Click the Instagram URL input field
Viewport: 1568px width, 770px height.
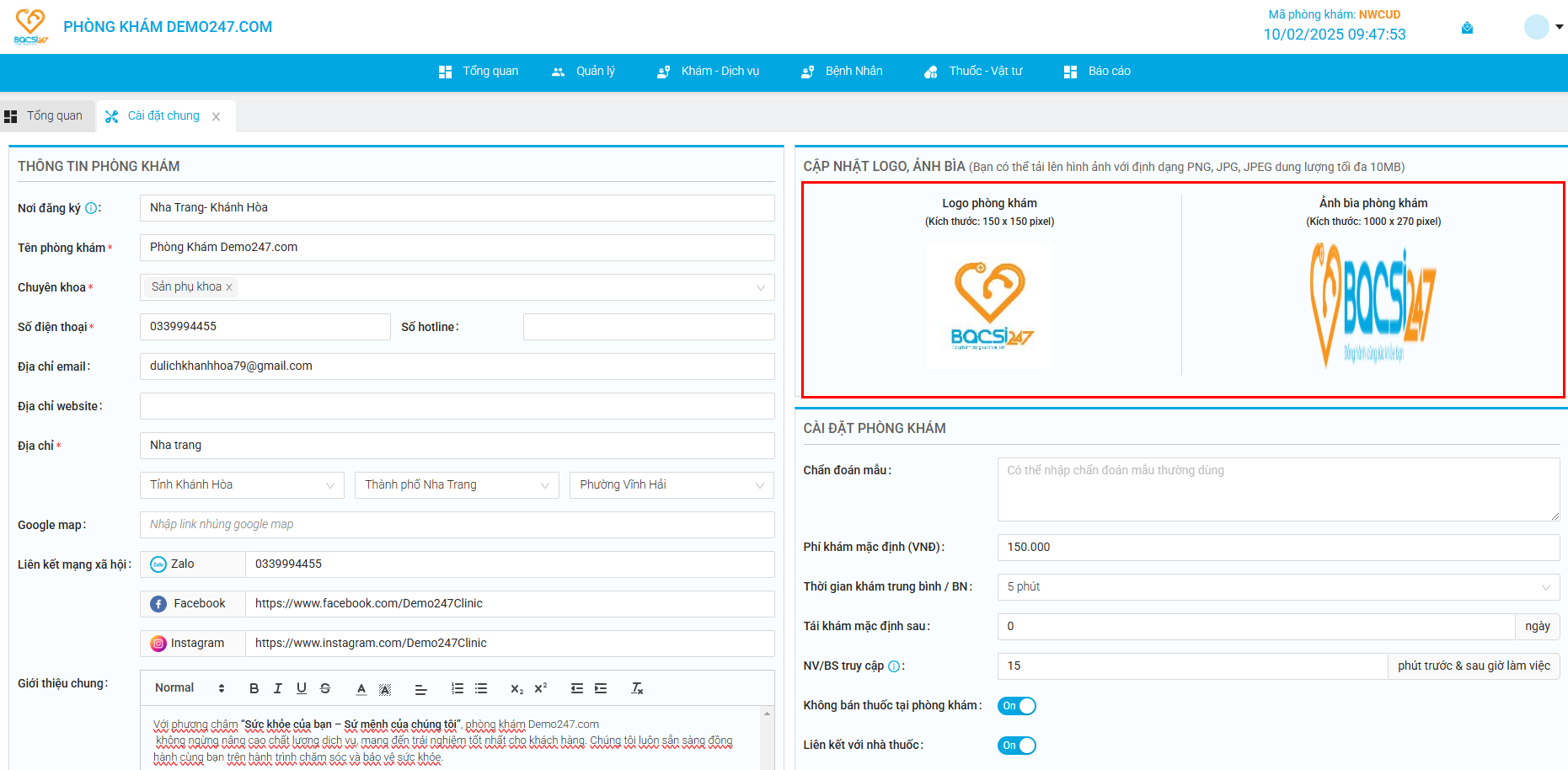510,644
